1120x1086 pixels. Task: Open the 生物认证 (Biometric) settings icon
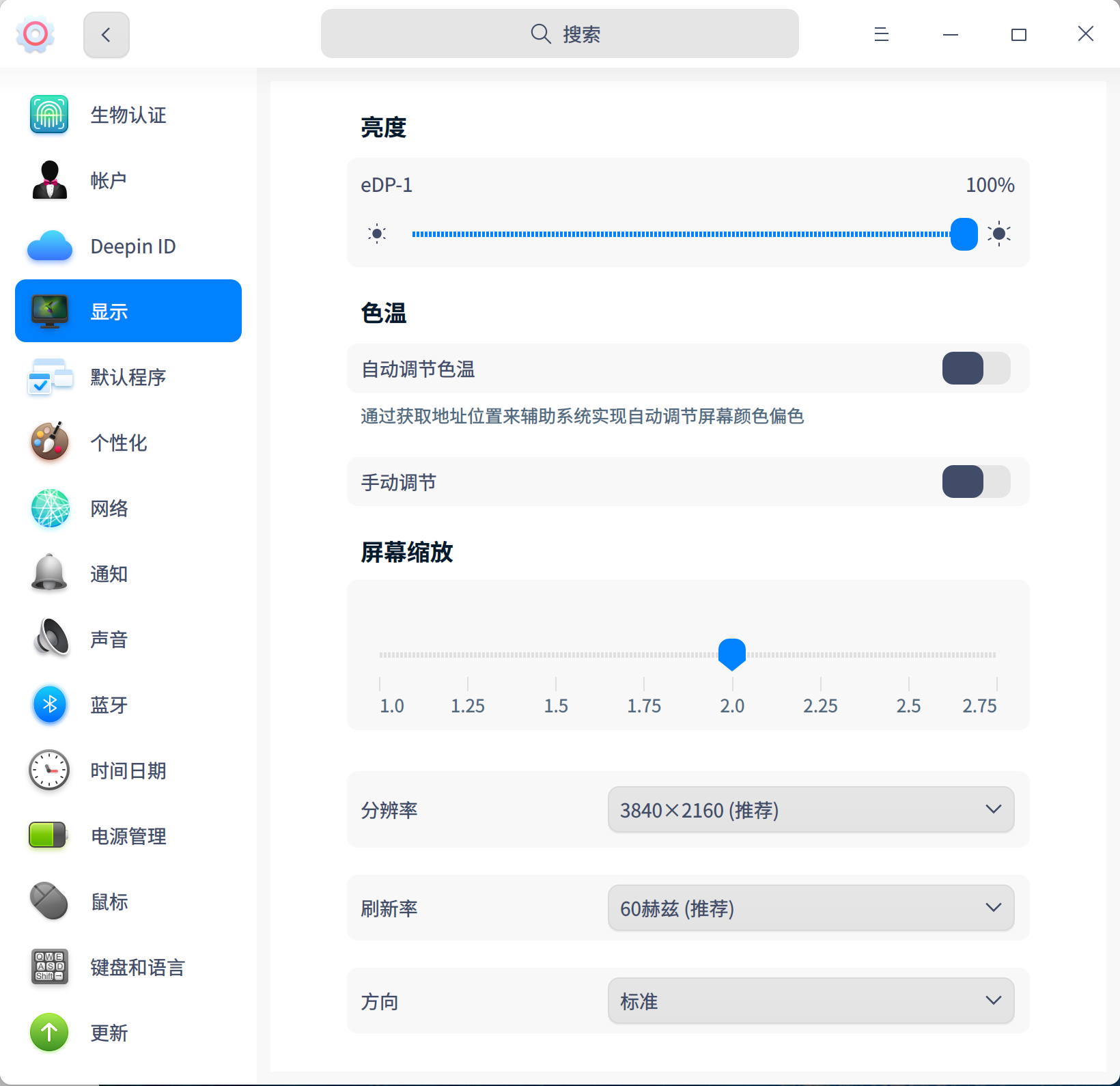pyautogui.click(x=48, y=115)
